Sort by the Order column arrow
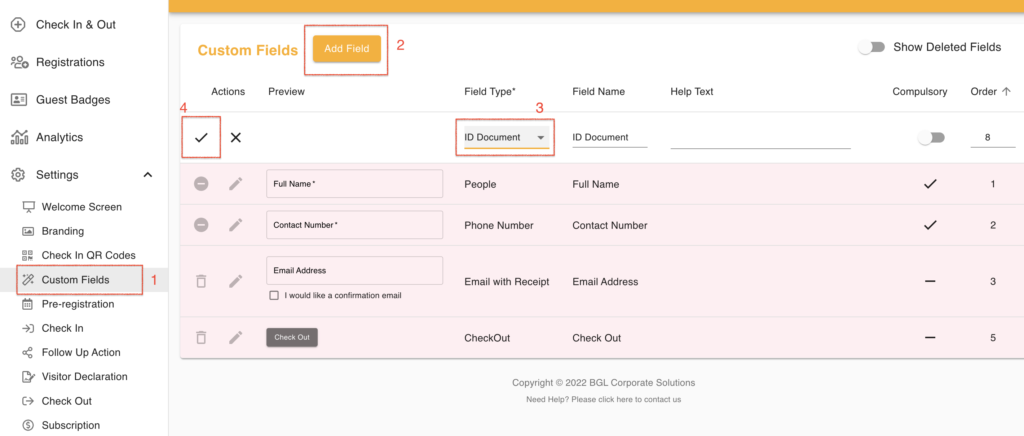Viewport: 1024px width, 436px height. tap(1006, 91)
